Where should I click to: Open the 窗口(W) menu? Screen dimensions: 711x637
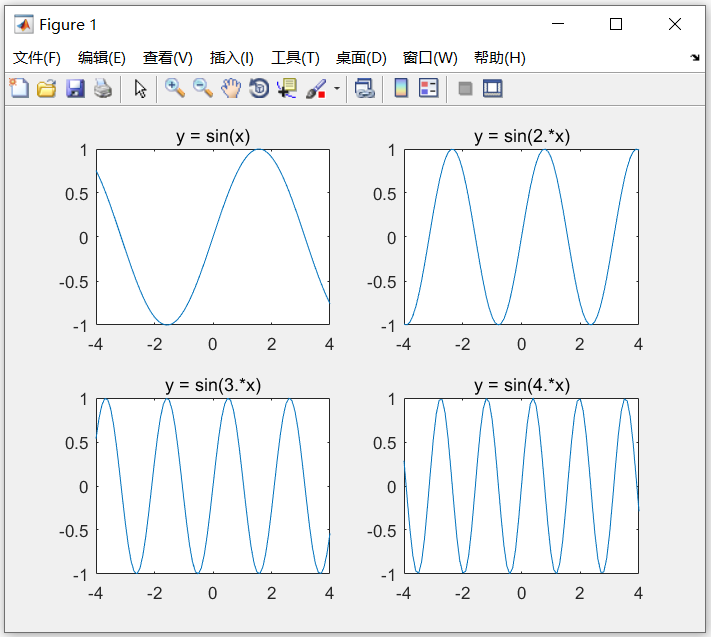point(430,58)
